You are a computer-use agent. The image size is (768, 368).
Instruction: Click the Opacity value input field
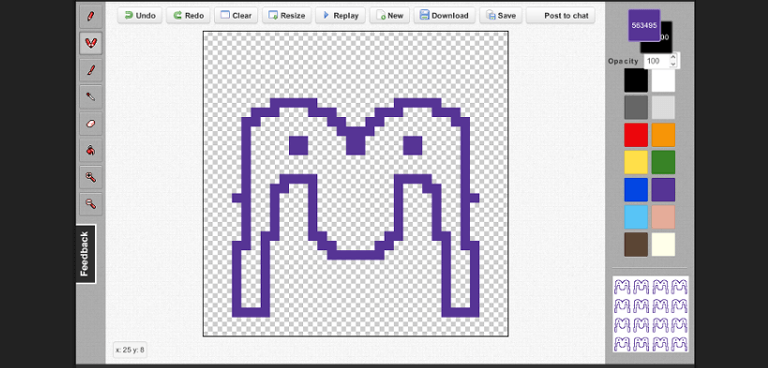(656, 61)
